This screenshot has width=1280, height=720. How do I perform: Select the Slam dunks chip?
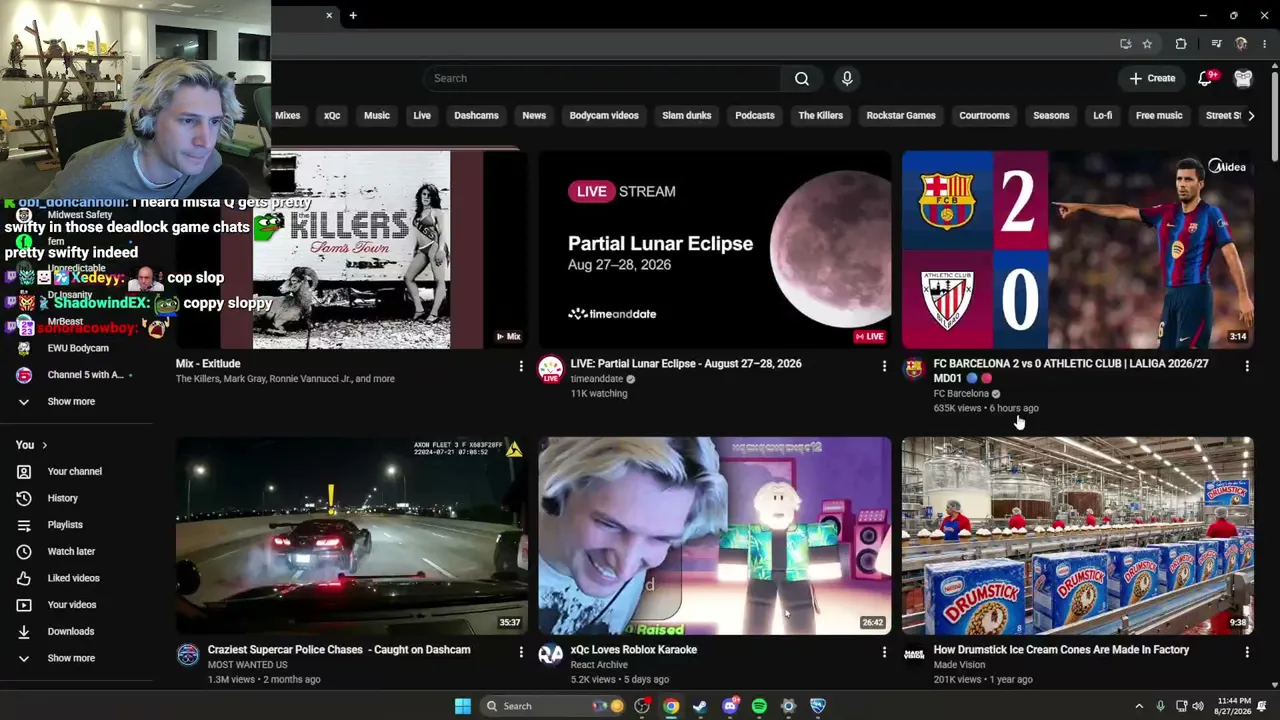point(686,115)
